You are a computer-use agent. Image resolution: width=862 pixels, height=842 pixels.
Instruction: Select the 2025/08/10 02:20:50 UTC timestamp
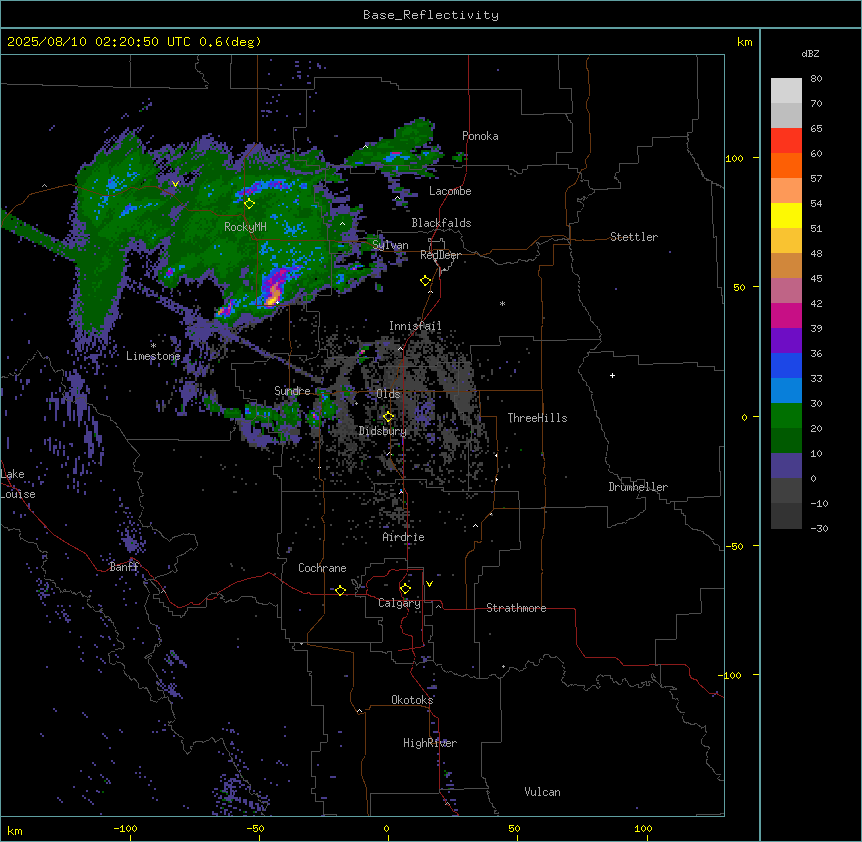tap(98, 42)
